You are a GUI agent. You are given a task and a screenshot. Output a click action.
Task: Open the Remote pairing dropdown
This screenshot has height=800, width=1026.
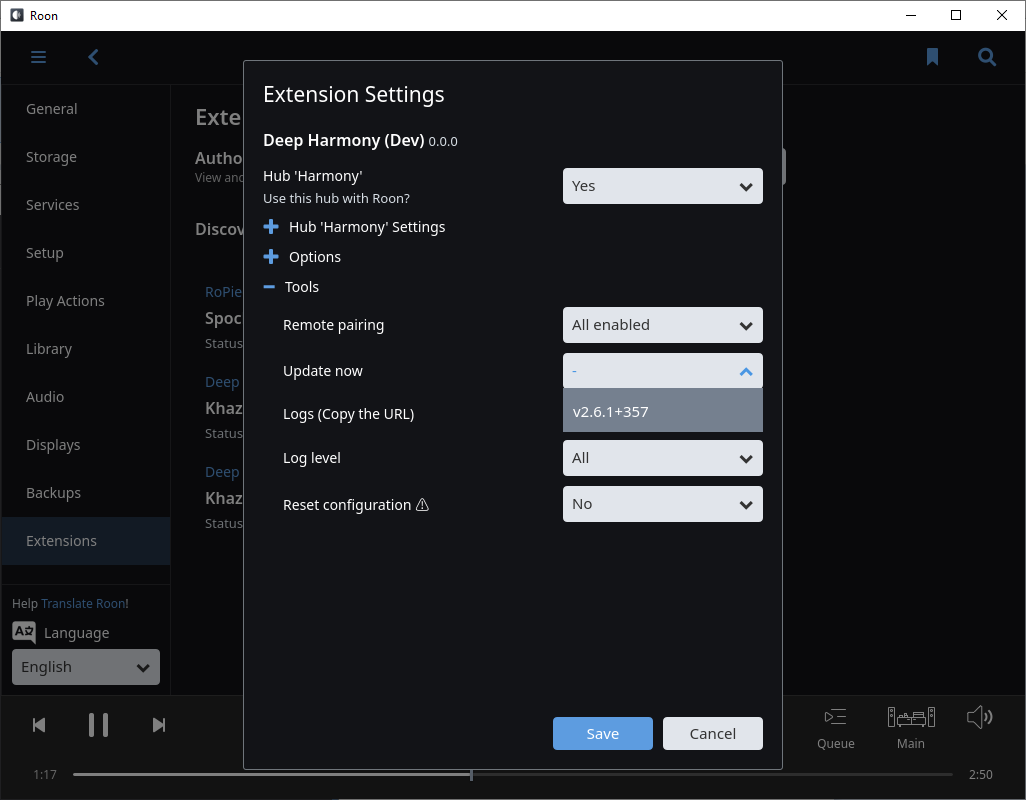pos(663,325)
